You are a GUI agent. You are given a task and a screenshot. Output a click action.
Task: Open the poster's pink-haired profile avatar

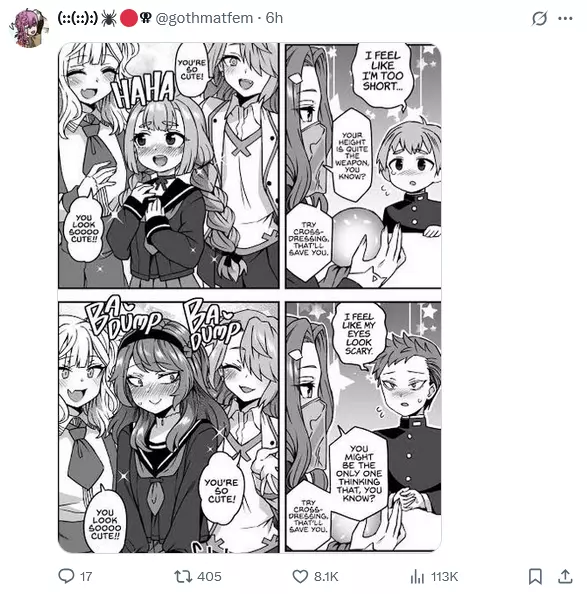point(29,28)
